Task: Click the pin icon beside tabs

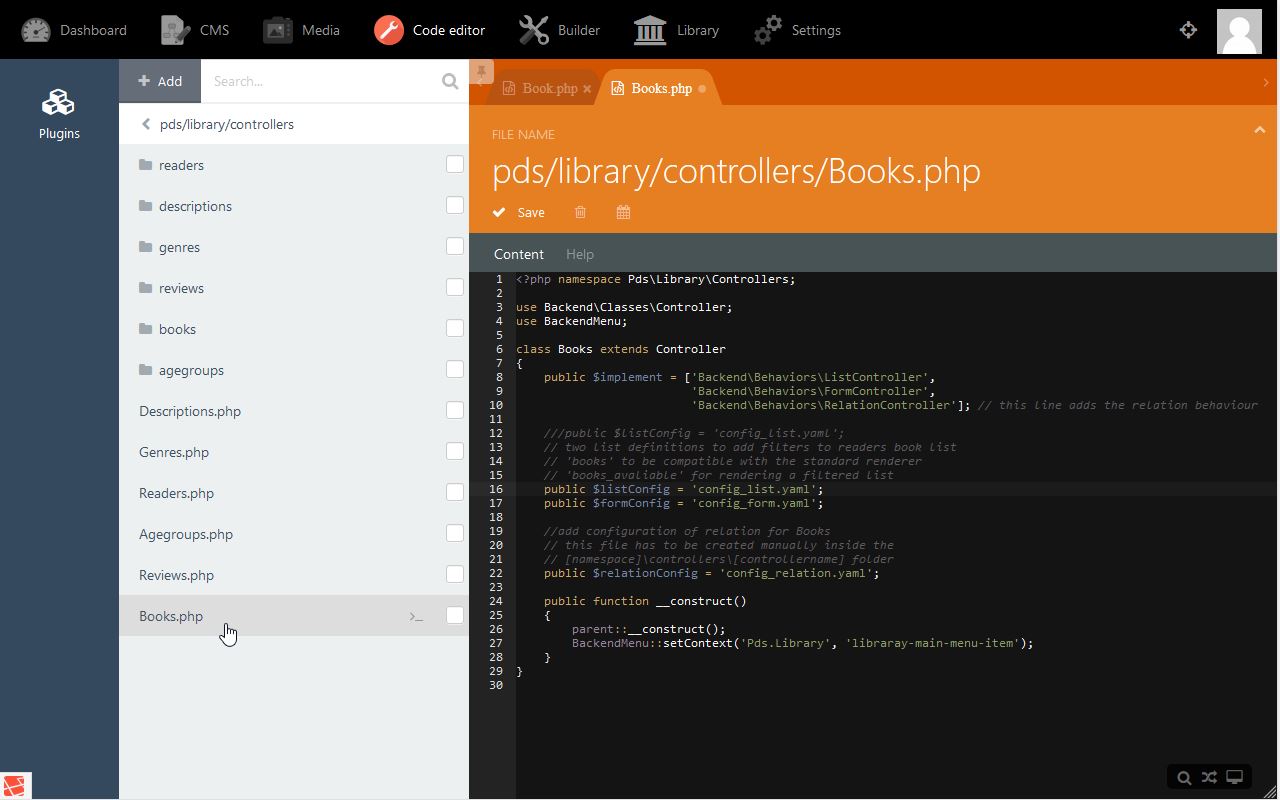Action: [x=481, y=72]
